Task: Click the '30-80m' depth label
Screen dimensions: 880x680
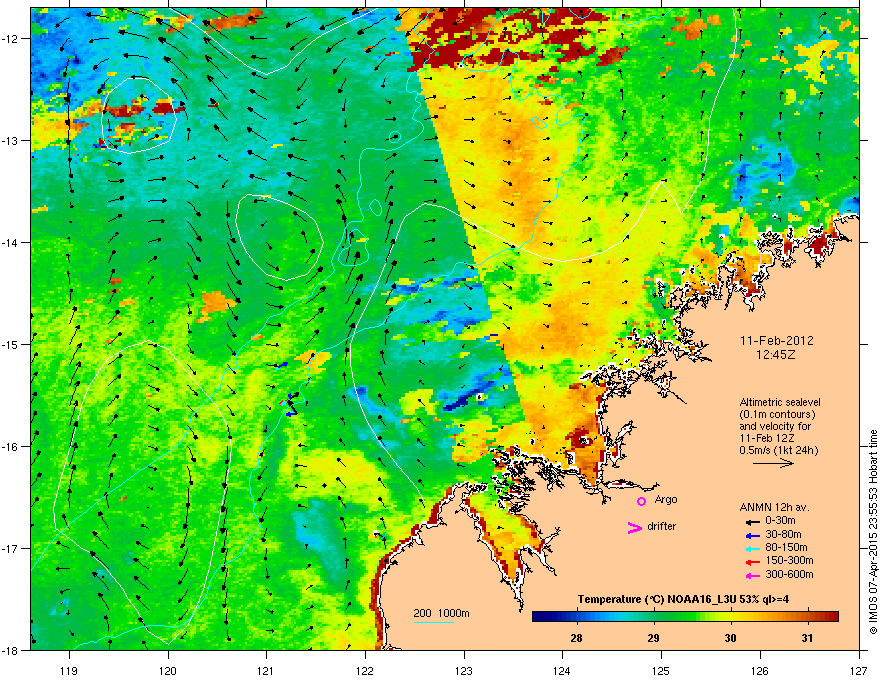Action: [783, 534]
